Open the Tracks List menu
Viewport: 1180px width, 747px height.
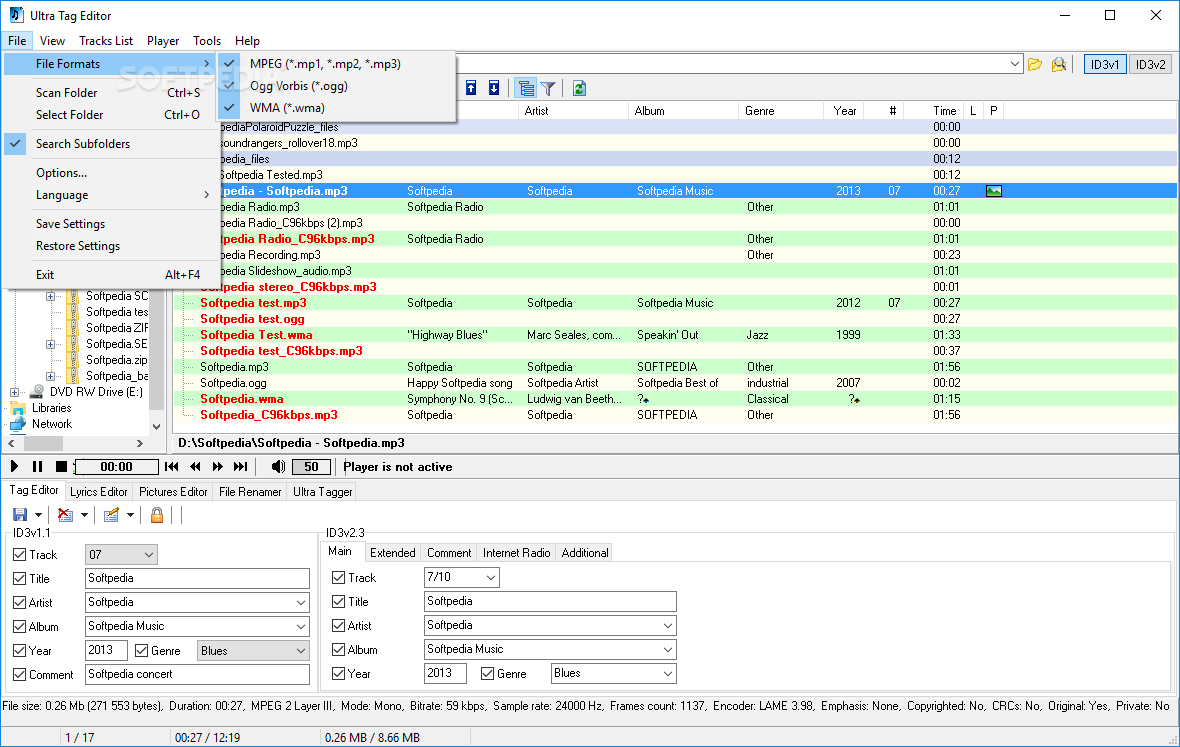pyautogui.click(x=105, y=41)
